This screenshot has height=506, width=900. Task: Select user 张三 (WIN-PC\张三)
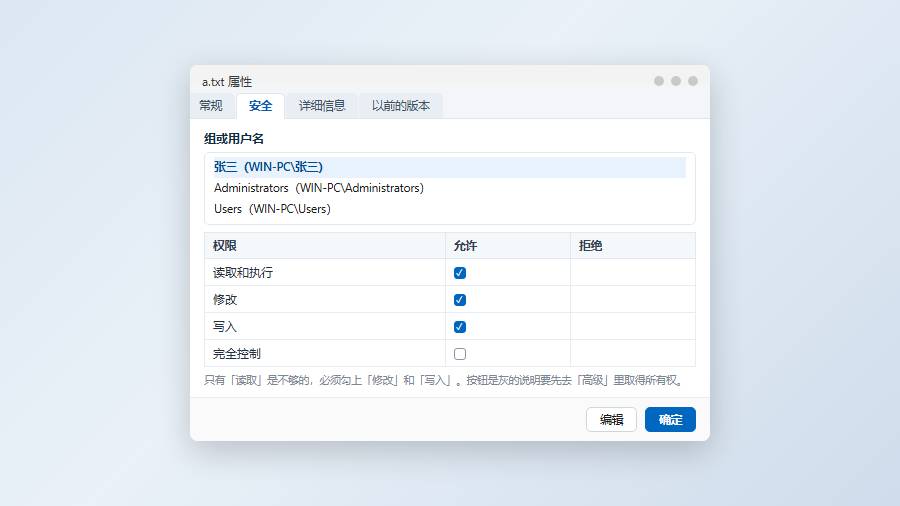(449, 167)
